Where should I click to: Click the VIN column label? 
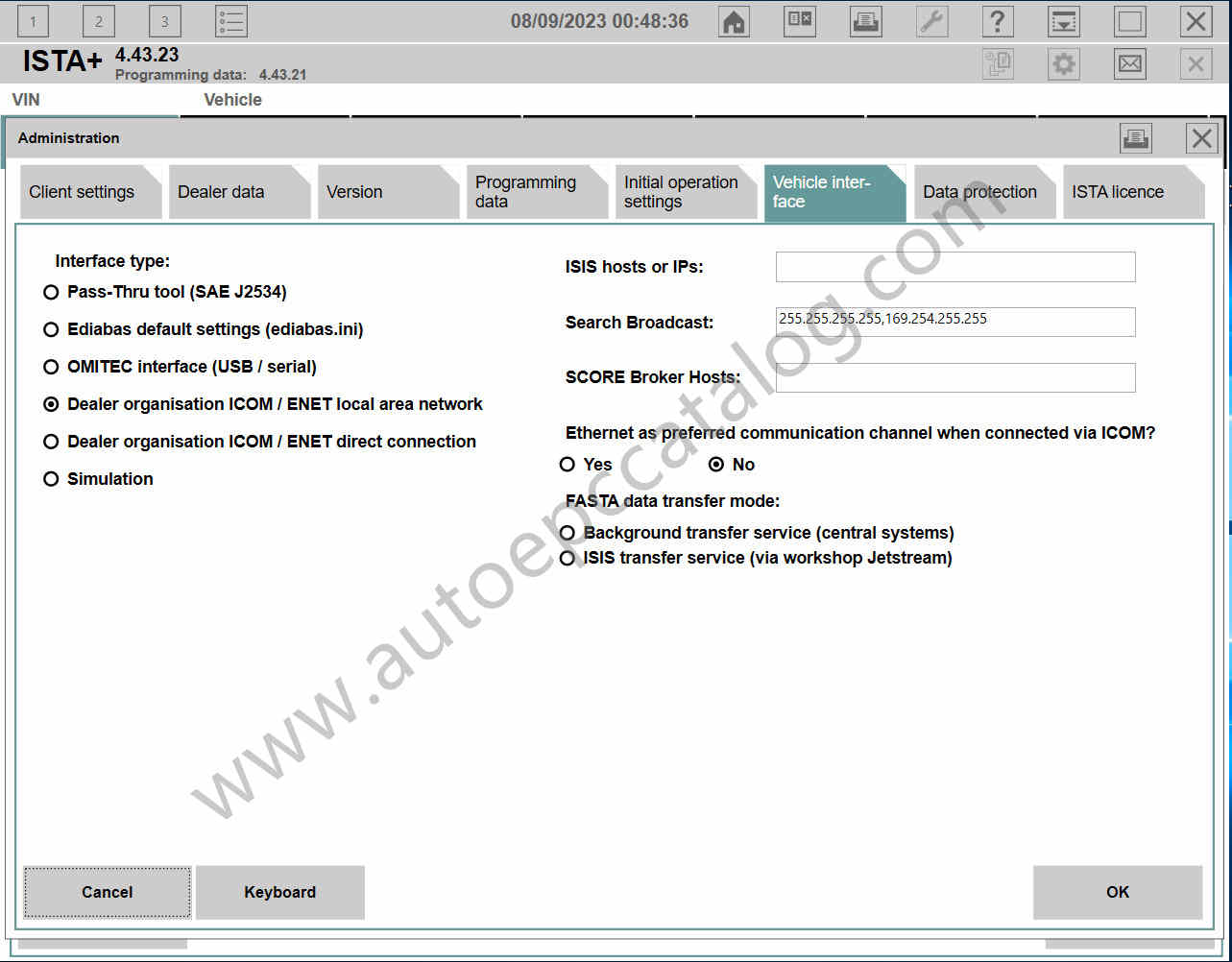pyautogui.click(x=26, y=100)
